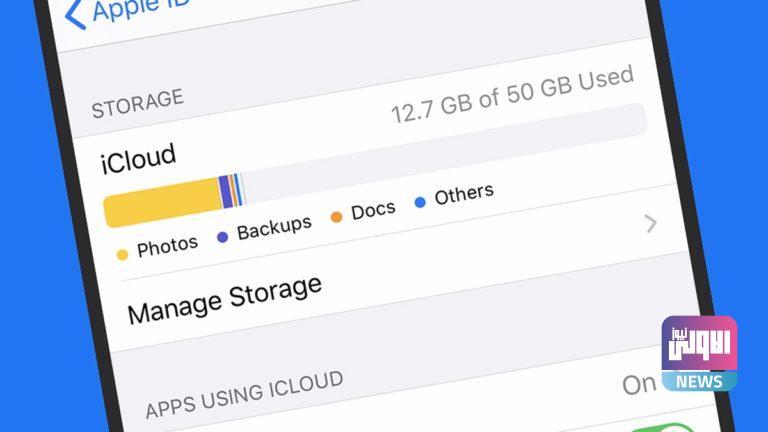Select the Backups storage label
This screenshot has height=432, width=768.
coord(274,228)
